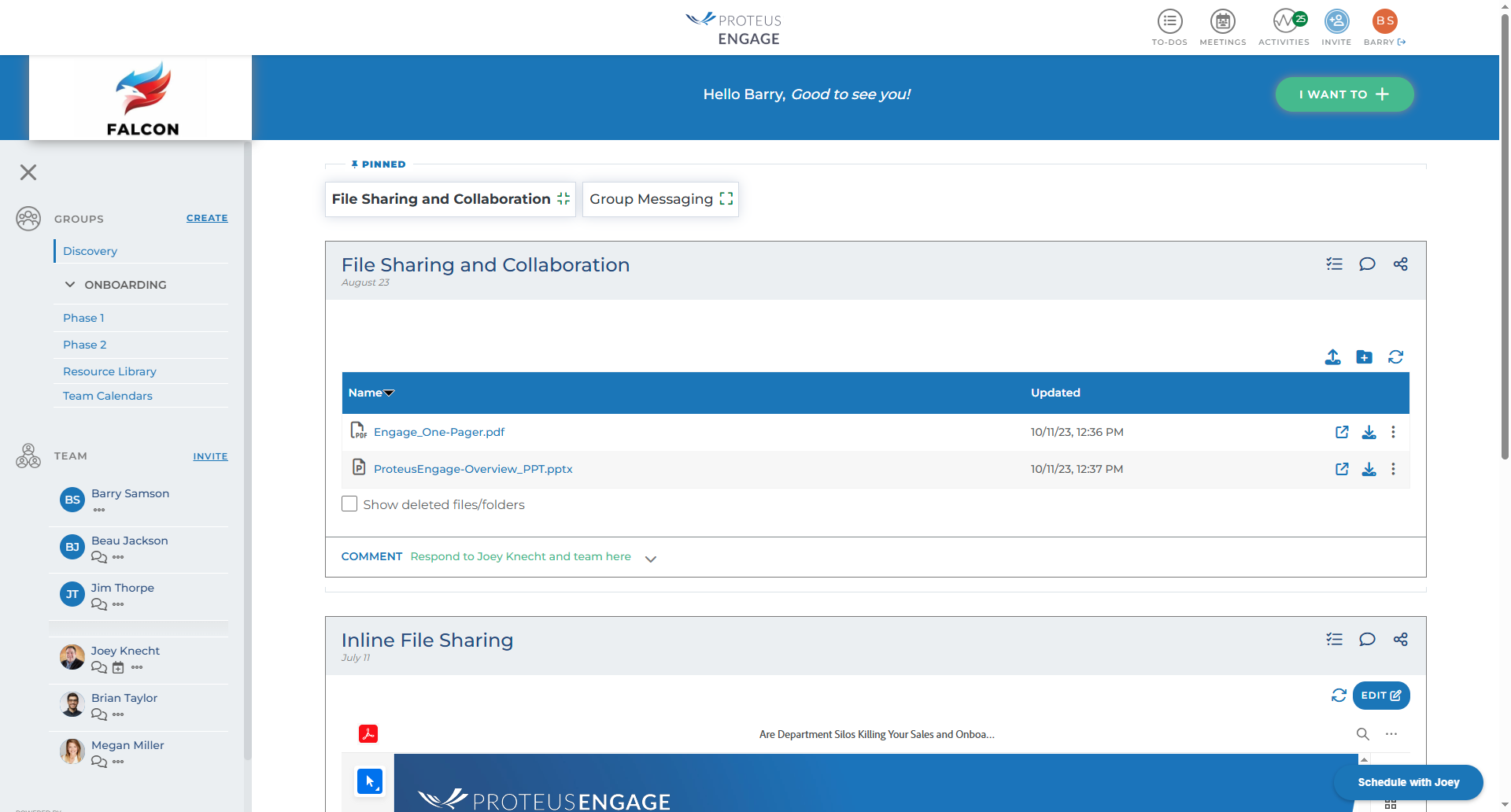This screenshot has height=812, width=1511.
Task: Click the share icon on File Sharing and Collaboration
Action: tap(1400, 264)
